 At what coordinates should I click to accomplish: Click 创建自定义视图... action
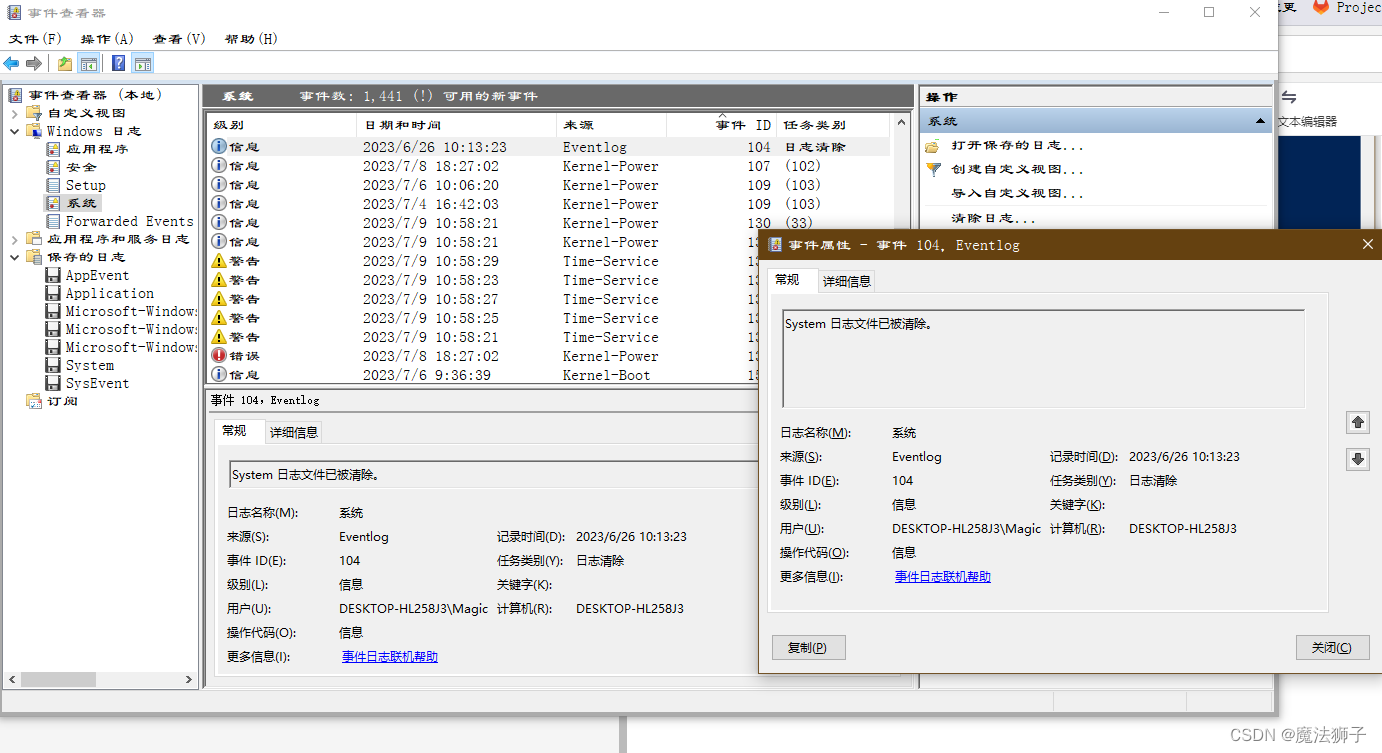[x=1017, y=170]
